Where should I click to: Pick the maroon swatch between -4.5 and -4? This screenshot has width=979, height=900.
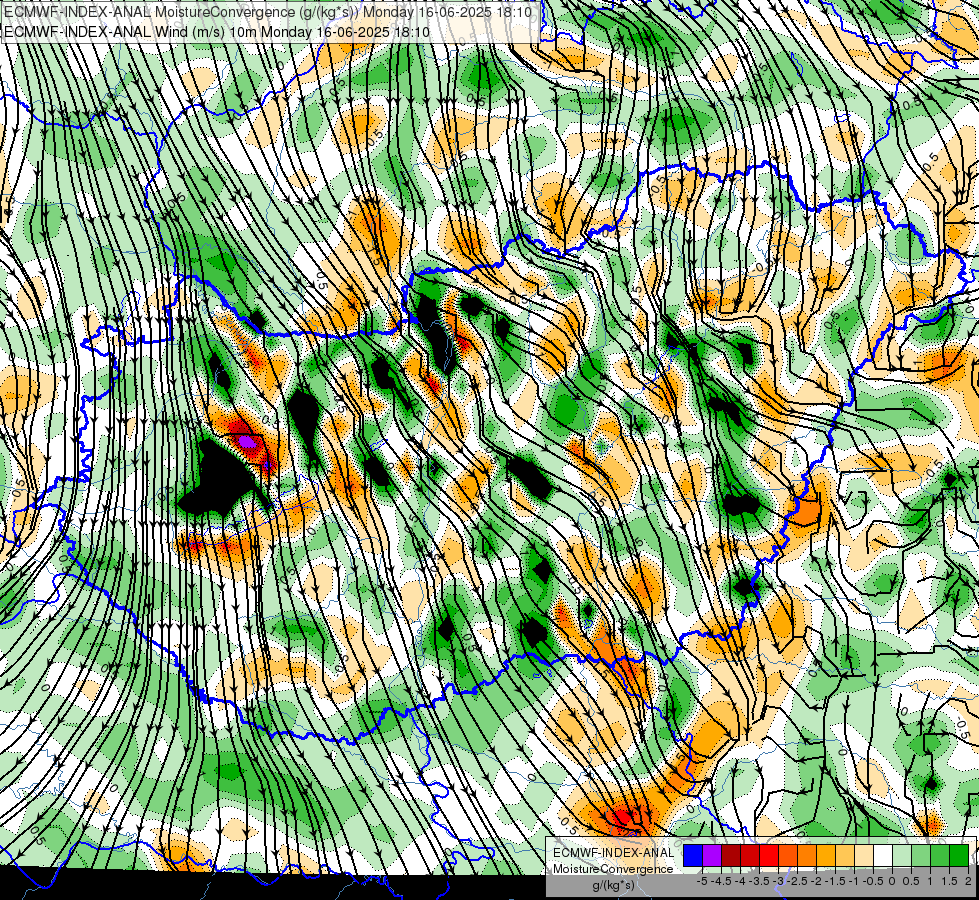tap(731, 856)
